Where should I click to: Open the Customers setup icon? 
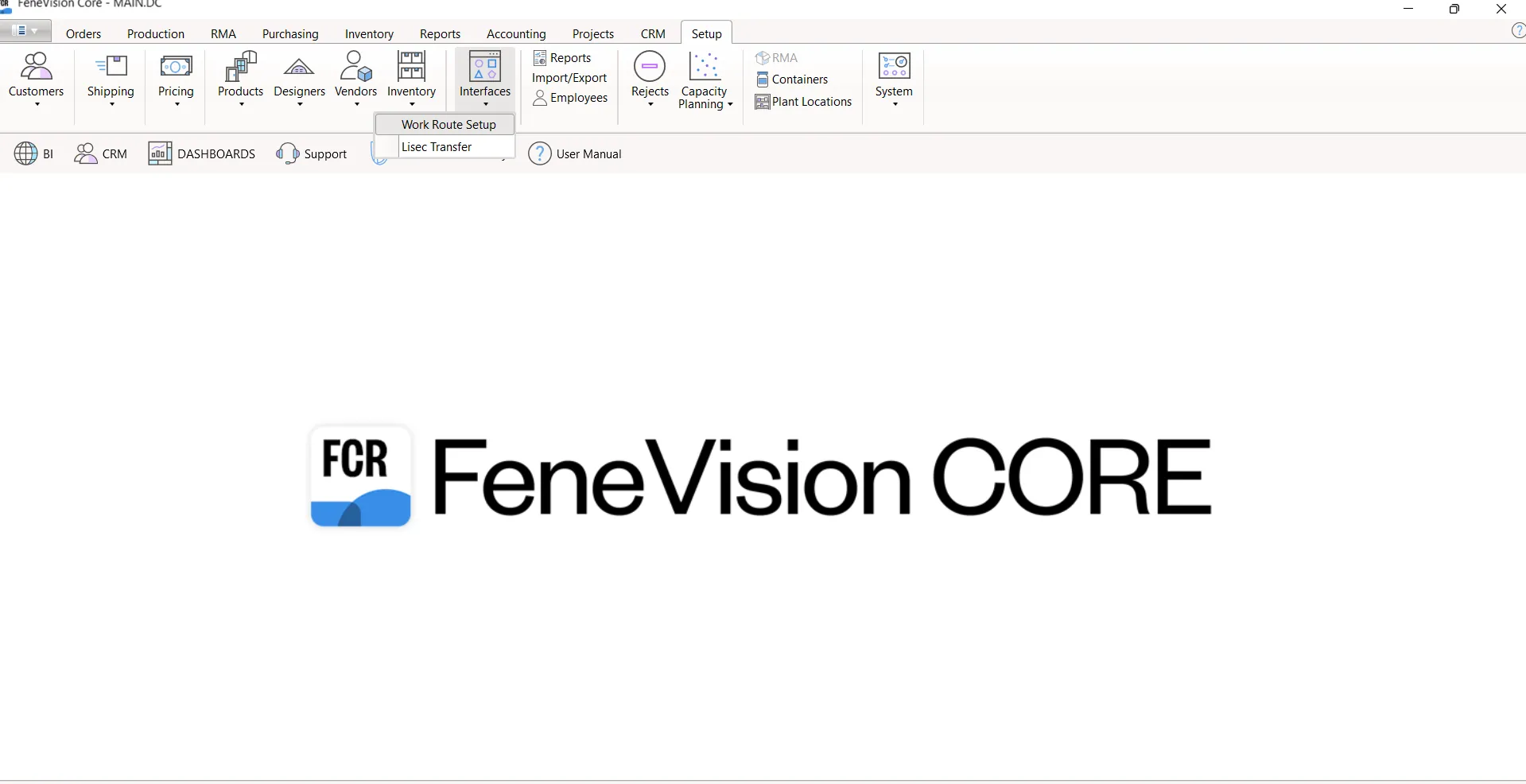tap(36, 67)
